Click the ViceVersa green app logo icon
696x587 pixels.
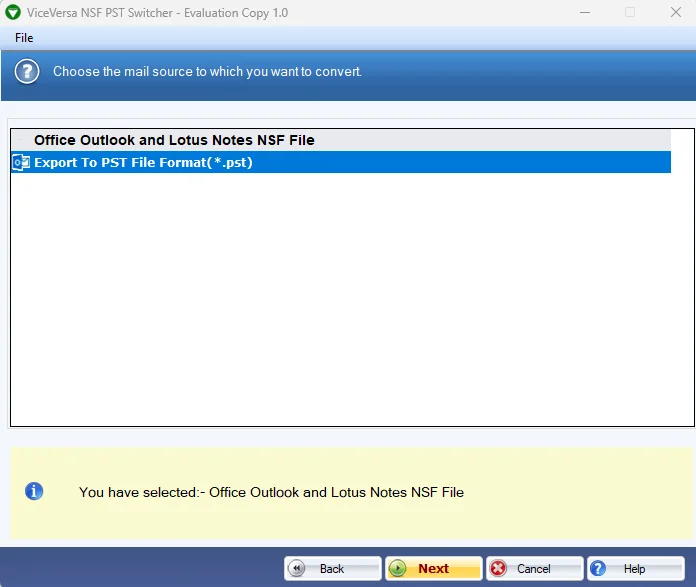point(13,12)
